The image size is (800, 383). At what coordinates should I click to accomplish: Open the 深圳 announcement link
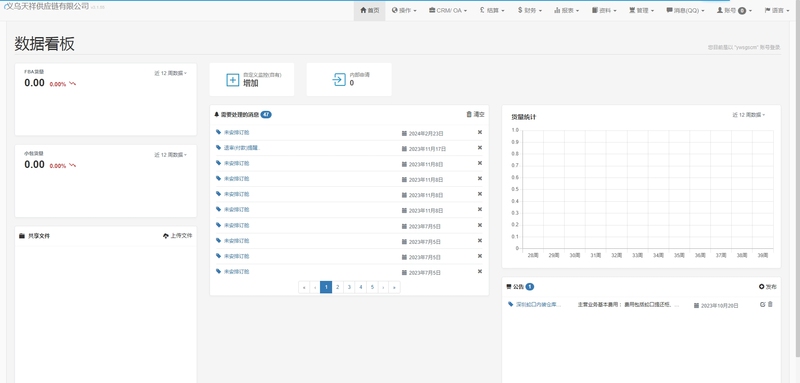pos(538,304)
